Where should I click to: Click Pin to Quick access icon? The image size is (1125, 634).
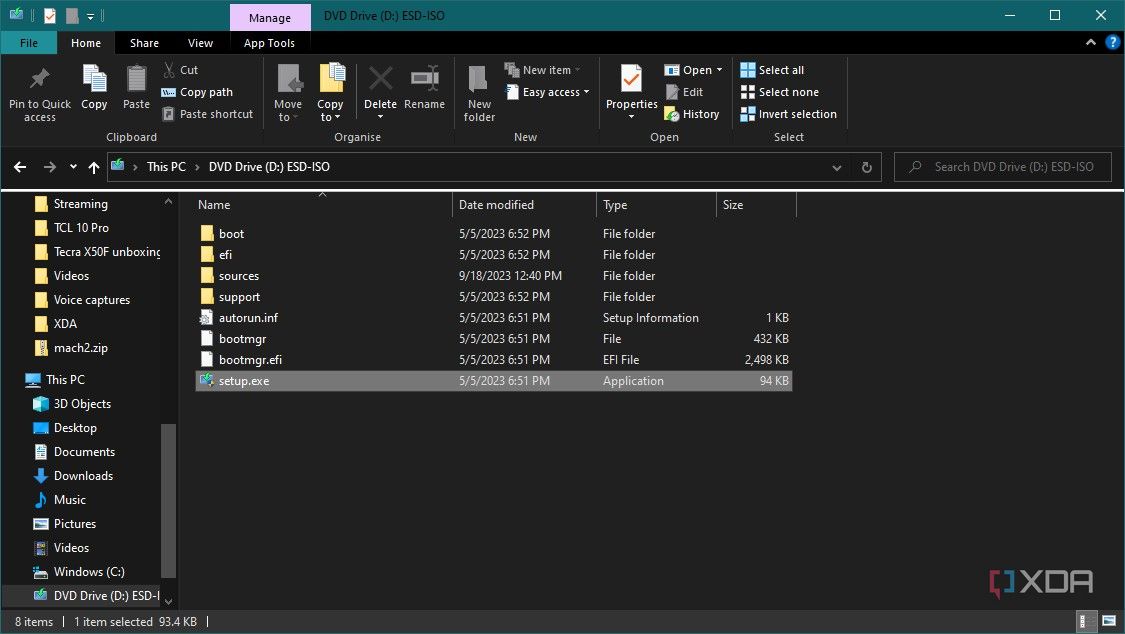[39, 79]
